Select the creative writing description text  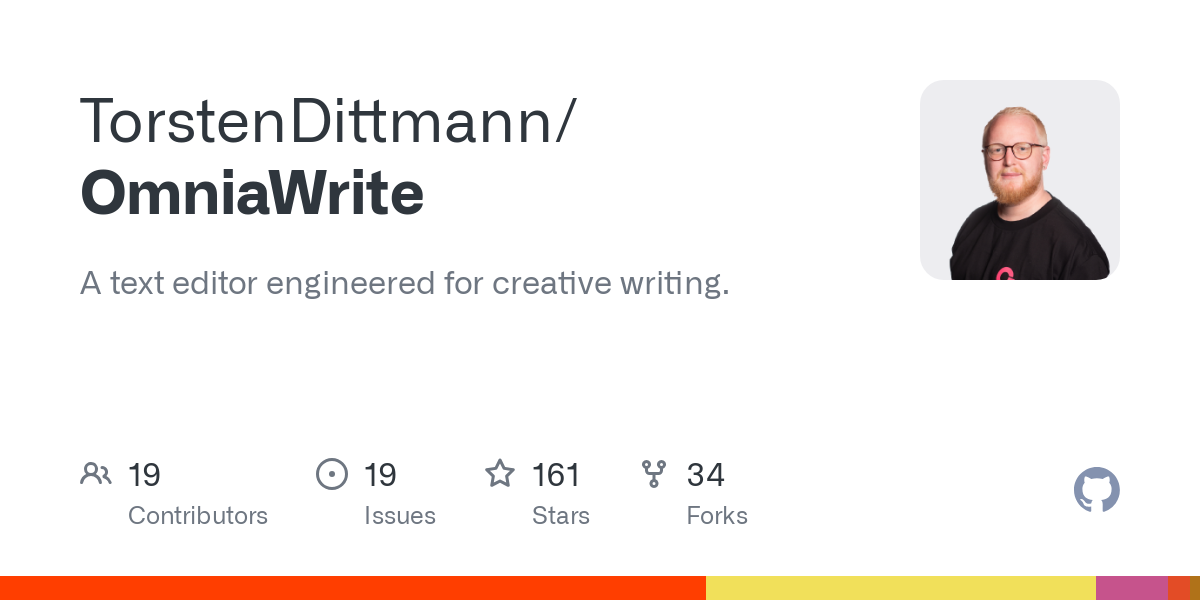click(404, 284)
